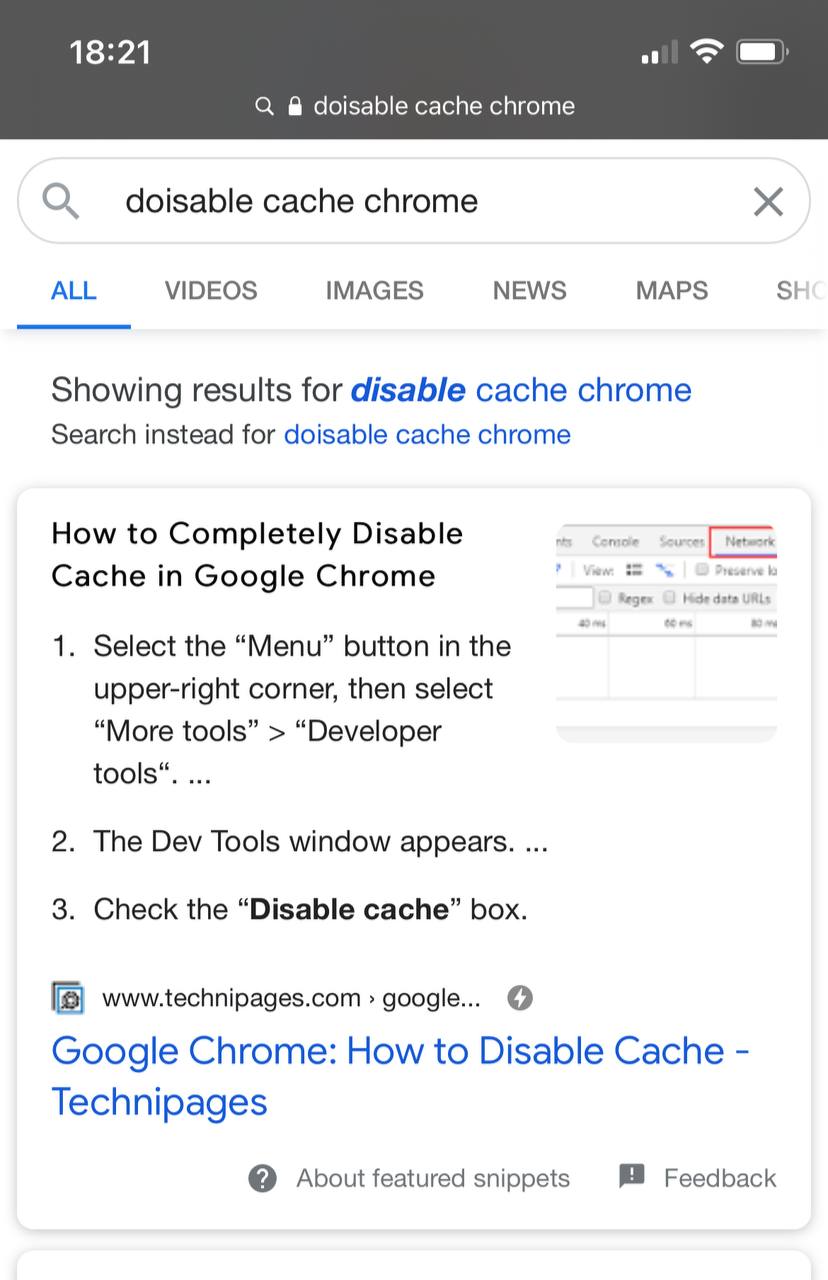Switch to the Images tab

pyautogui.click(x=374, y=291)
